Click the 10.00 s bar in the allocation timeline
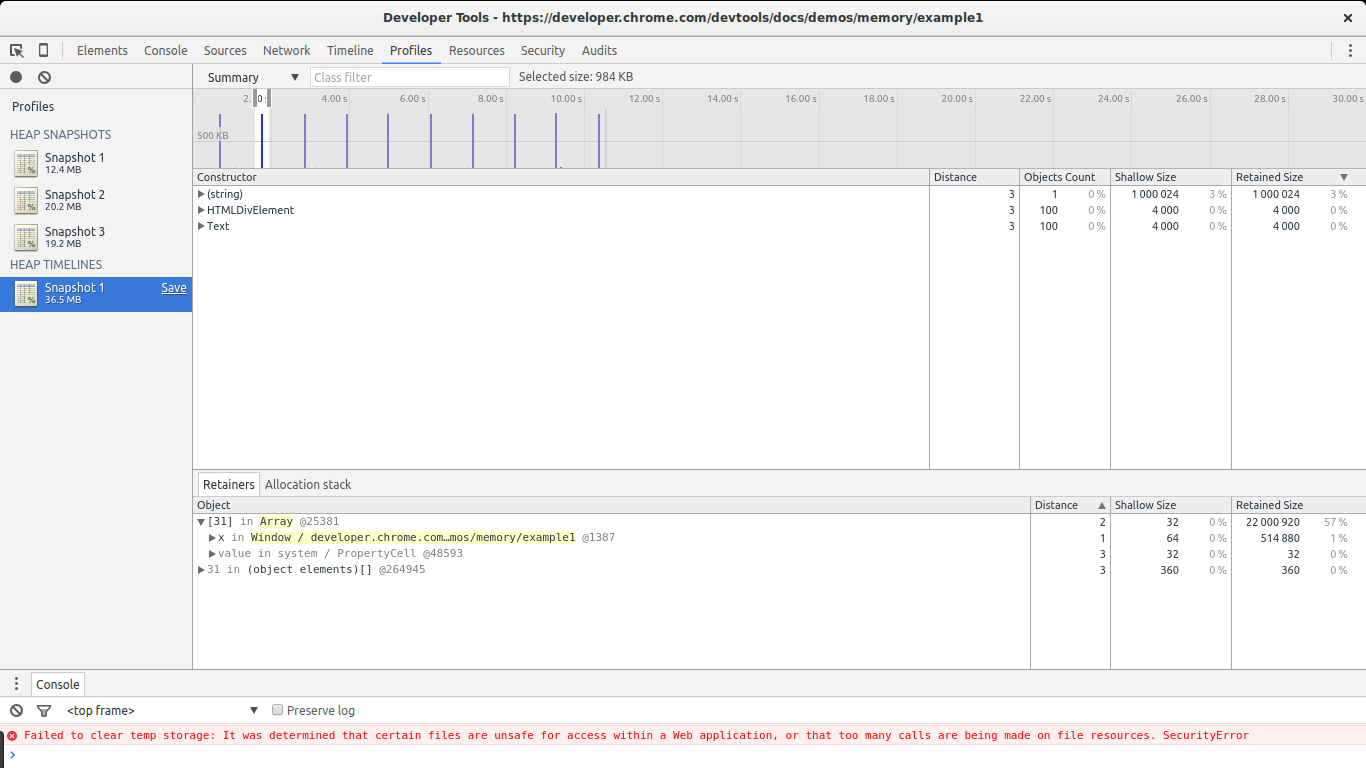 (x=556, y=140)
